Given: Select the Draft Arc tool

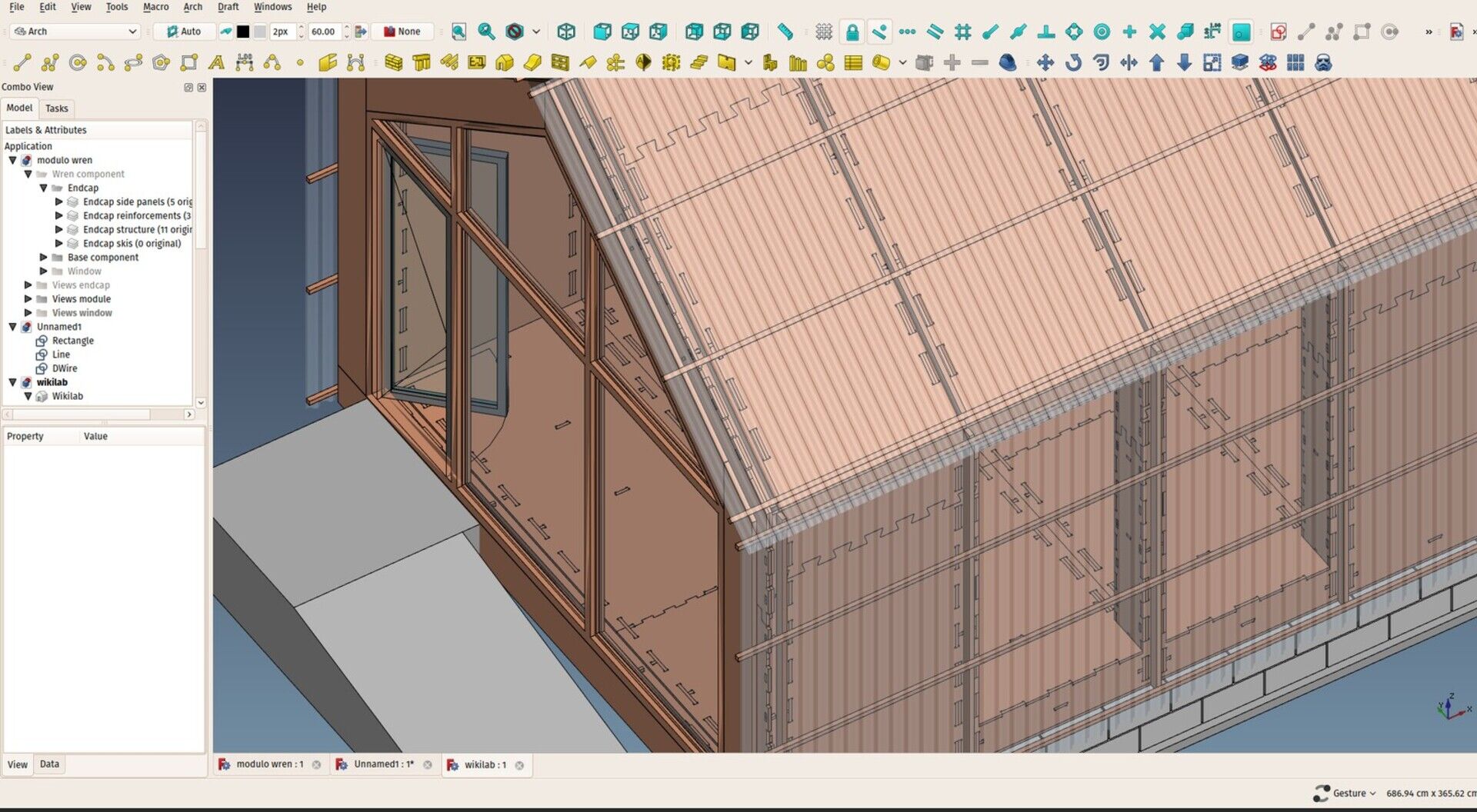Looking at the screenshot, I should pyautogui.click(x=105, y=63).
